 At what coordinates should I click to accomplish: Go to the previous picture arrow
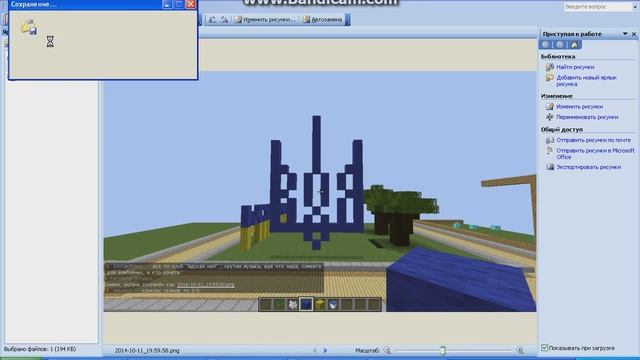(315, 350)
